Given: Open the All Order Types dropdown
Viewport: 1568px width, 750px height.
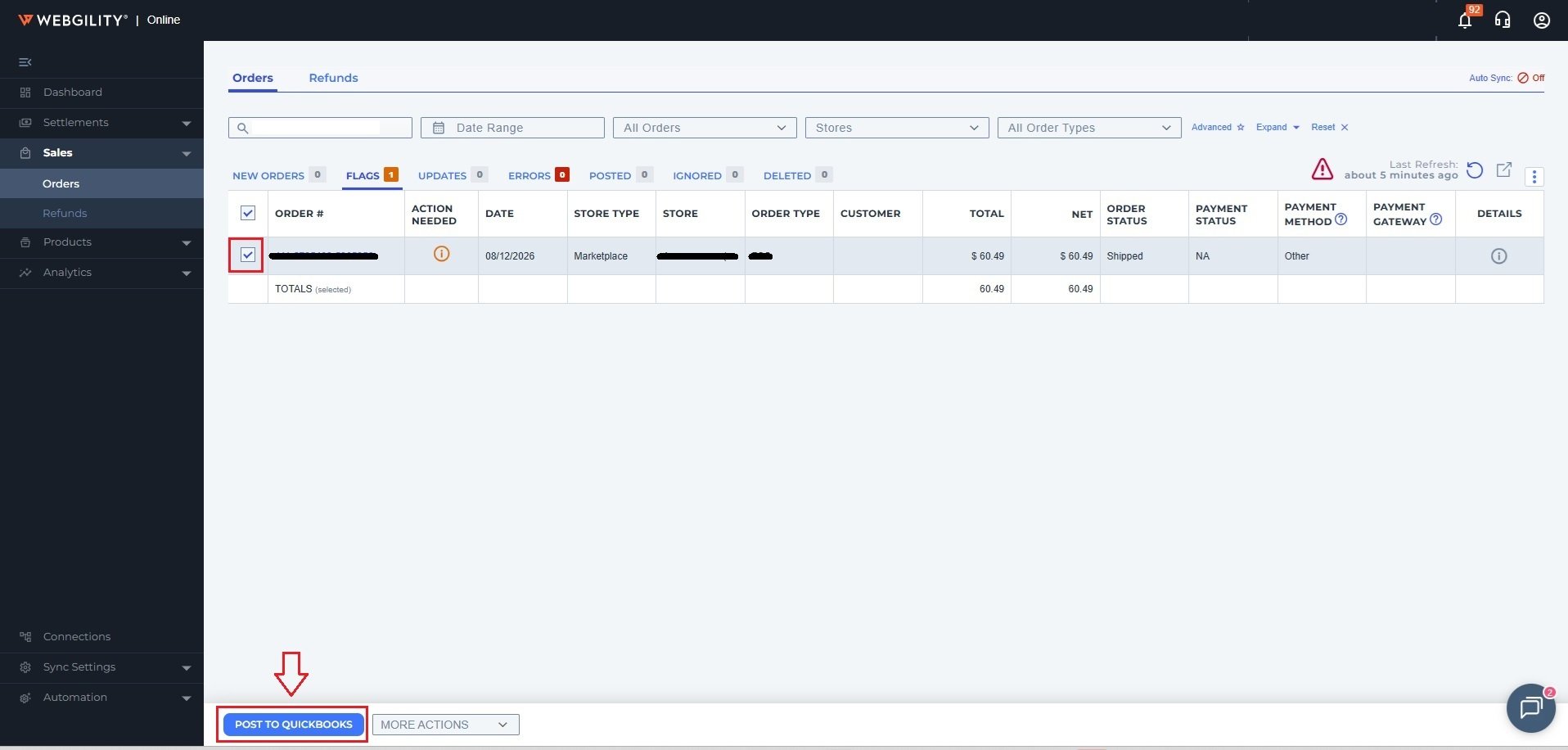Looking at the screenshot, I should tap(1089, 128).
